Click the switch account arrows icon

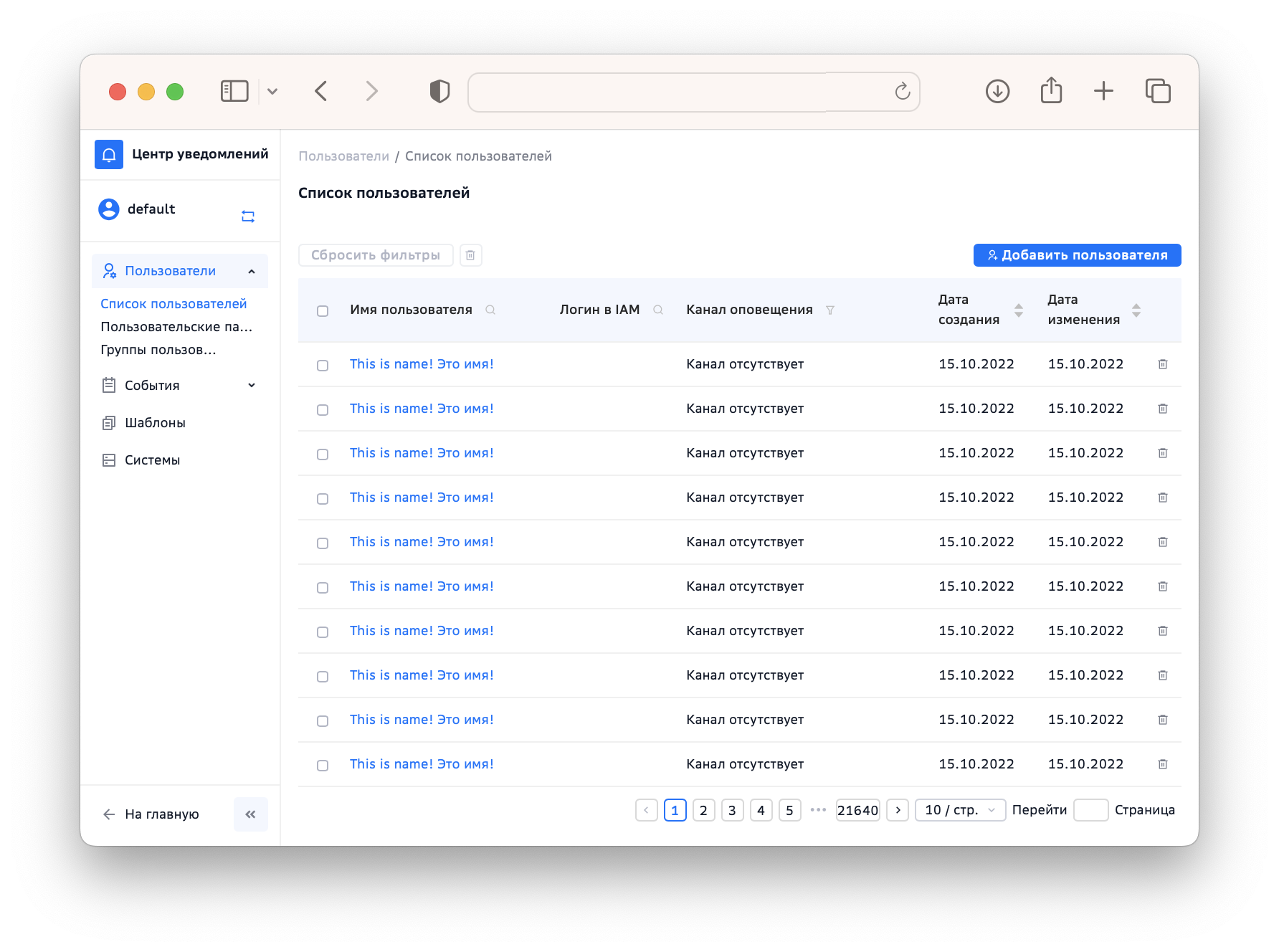[x=248, y=216]
